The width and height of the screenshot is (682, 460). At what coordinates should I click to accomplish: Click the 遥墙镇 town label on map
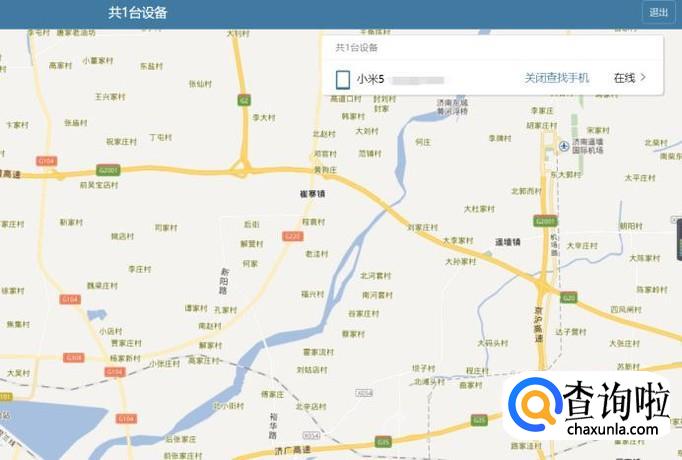508,242
